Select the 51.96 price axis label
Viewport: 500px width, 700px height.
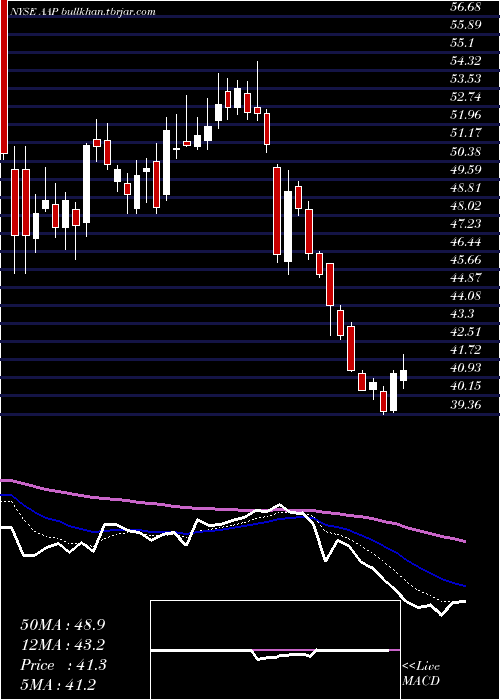[x=465, y=115]
